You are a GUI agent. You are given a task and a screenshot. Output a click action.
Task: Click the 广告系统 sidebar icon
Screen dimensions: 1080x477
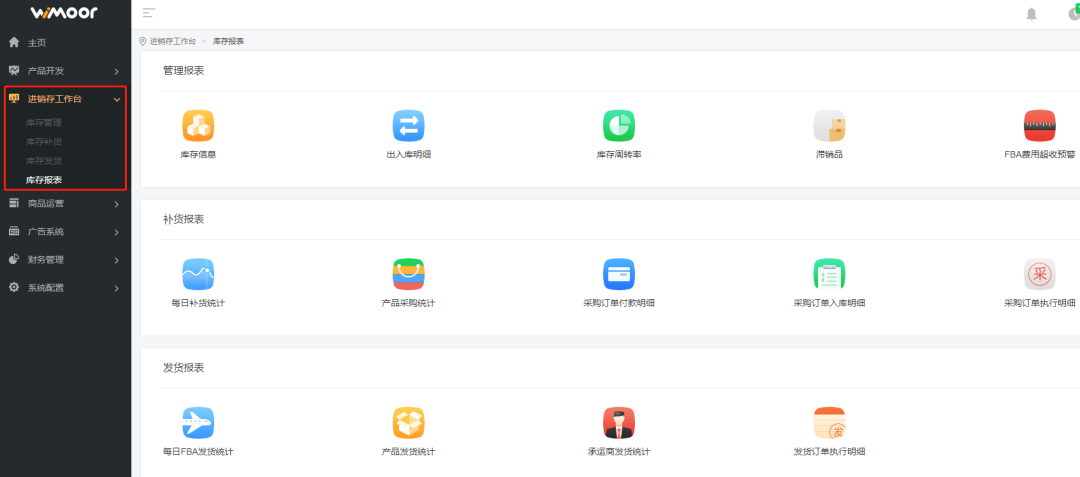point(14,231)
